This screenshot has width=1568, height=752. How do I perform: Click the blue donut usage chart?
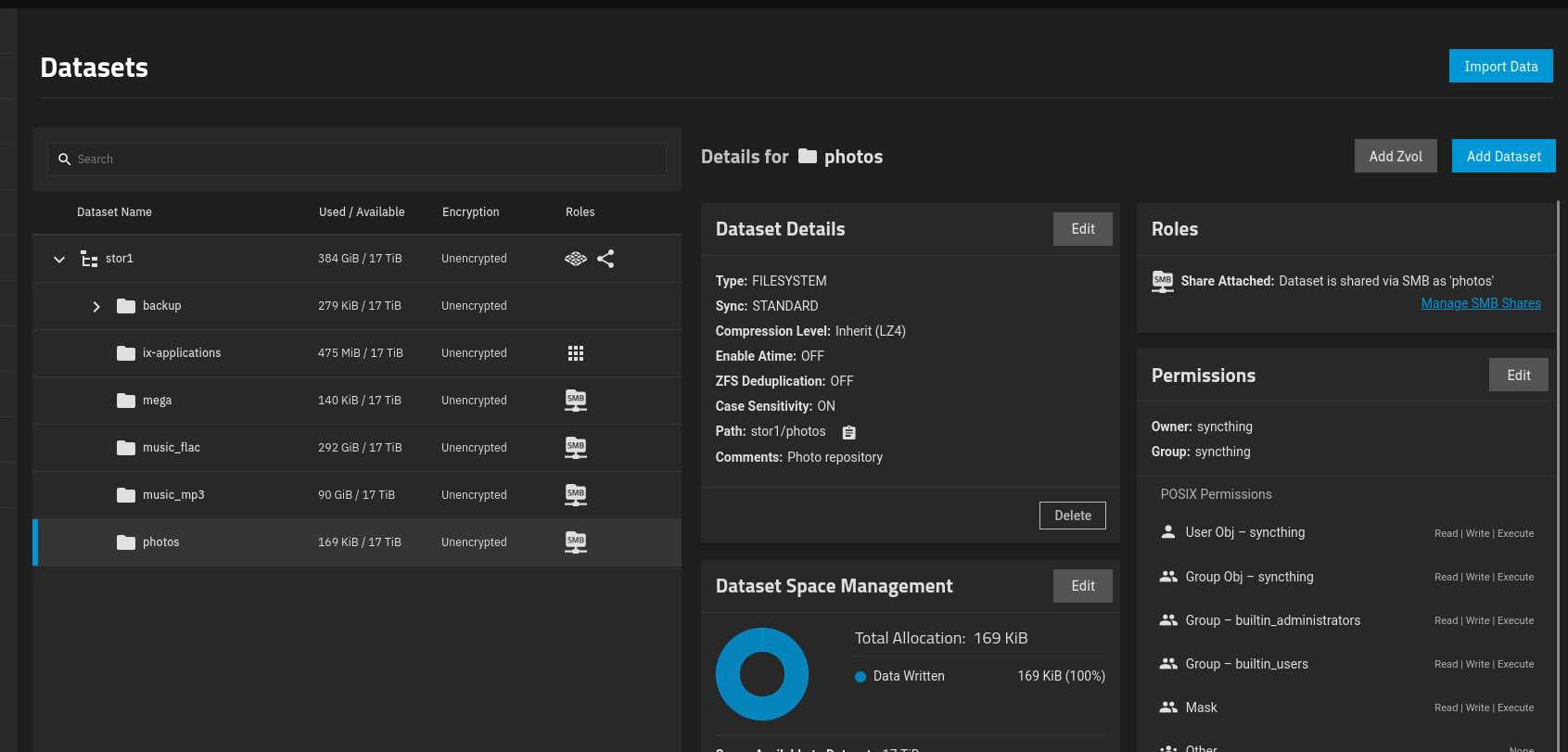coord(762,674)
